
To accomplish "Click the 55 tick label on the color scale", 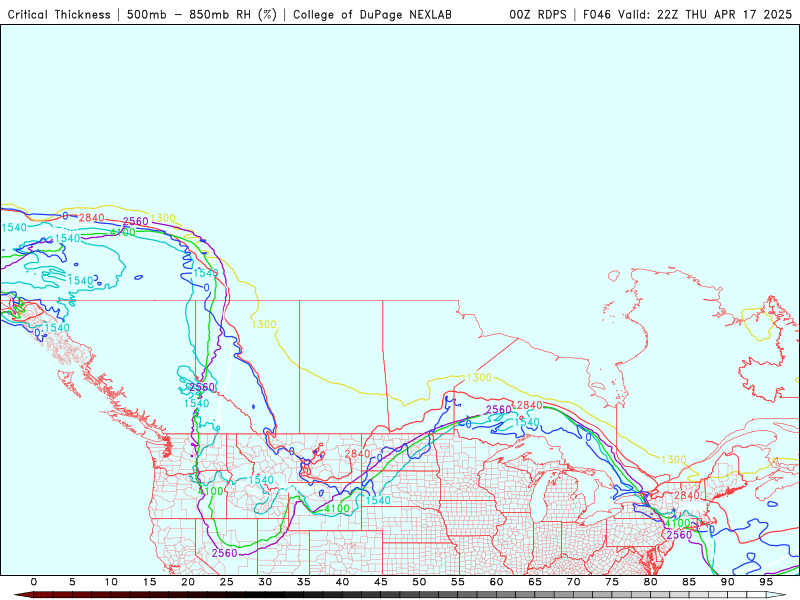I will coord(458,582).
